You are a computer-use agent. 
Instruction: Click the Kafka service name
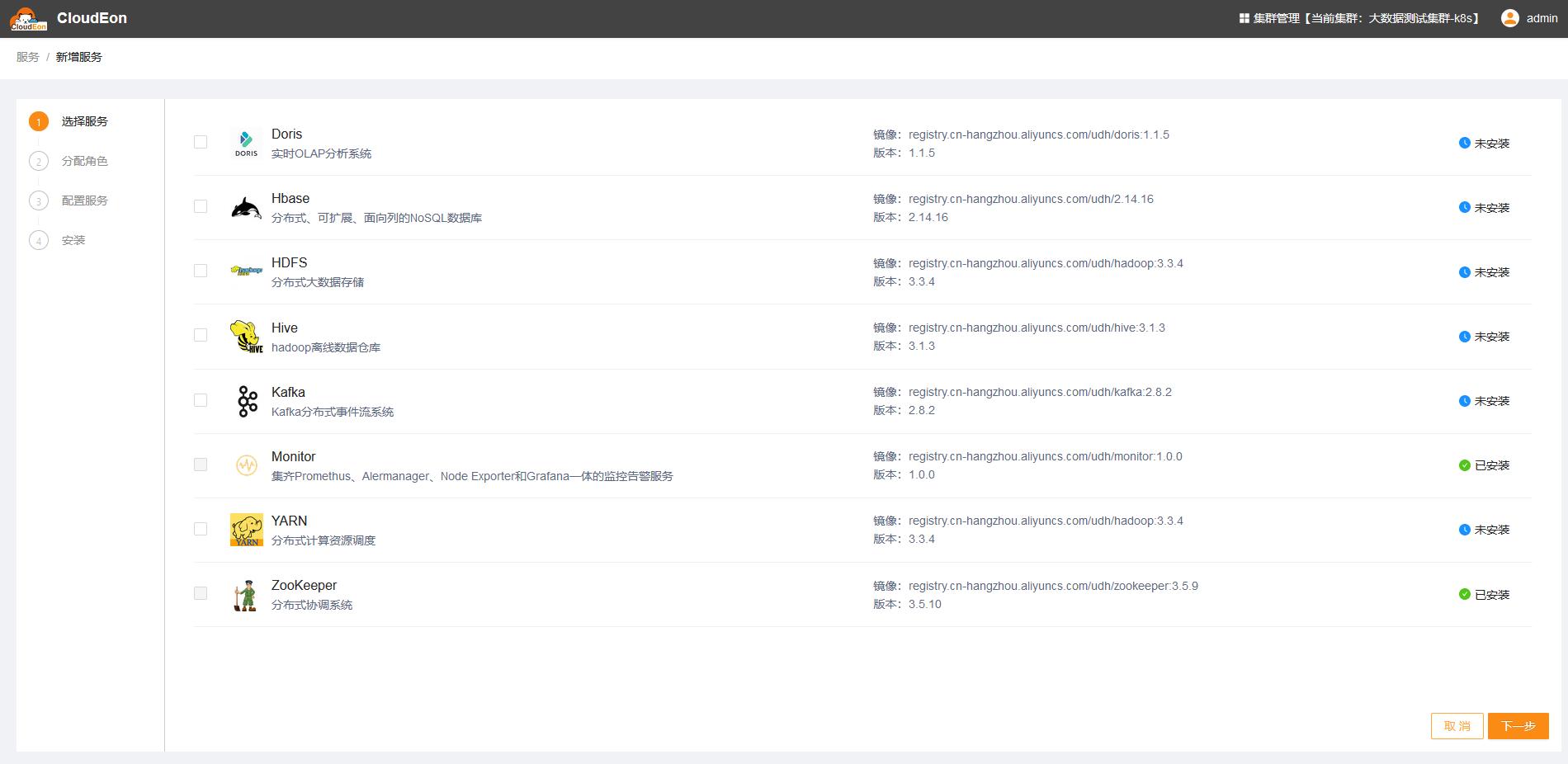288,392
